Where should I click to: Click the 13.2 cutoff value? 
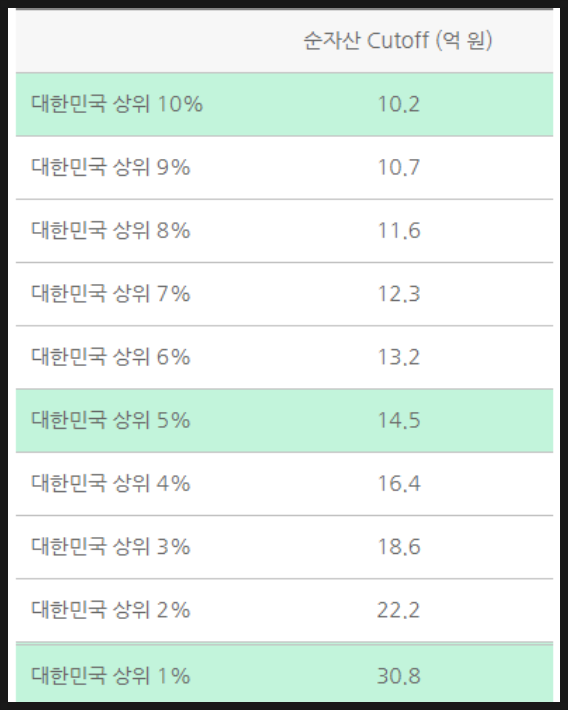(399, 357)
